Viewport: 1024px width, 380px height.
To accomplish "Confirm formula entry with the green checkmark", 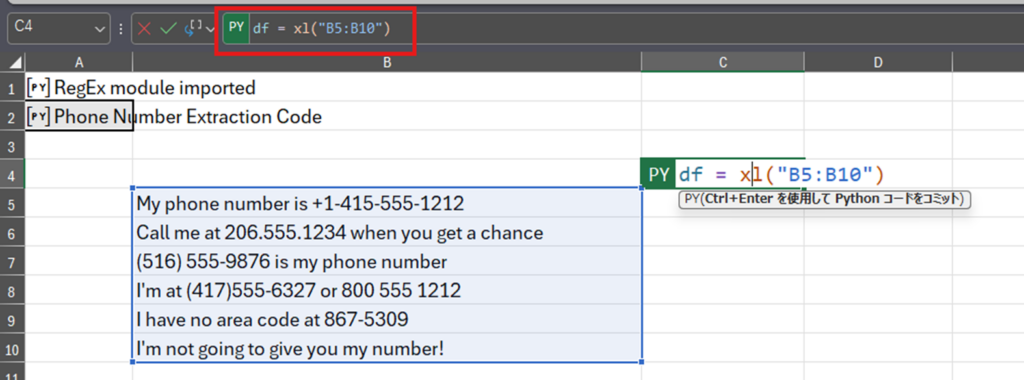I will [x=168, y=29].
